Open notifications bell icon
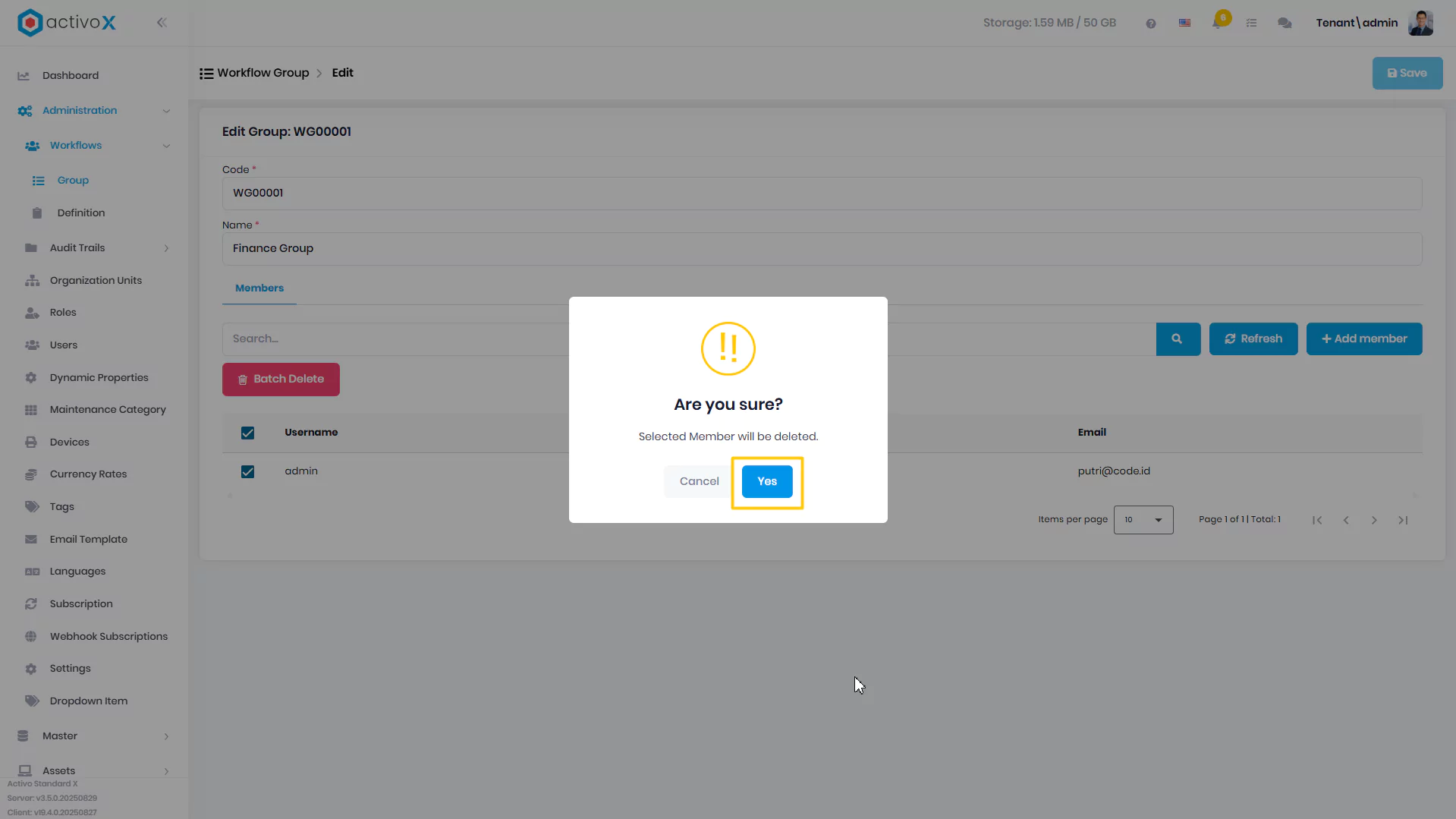The height and width of the screenshot is (819, 1456). [1219, 21]
